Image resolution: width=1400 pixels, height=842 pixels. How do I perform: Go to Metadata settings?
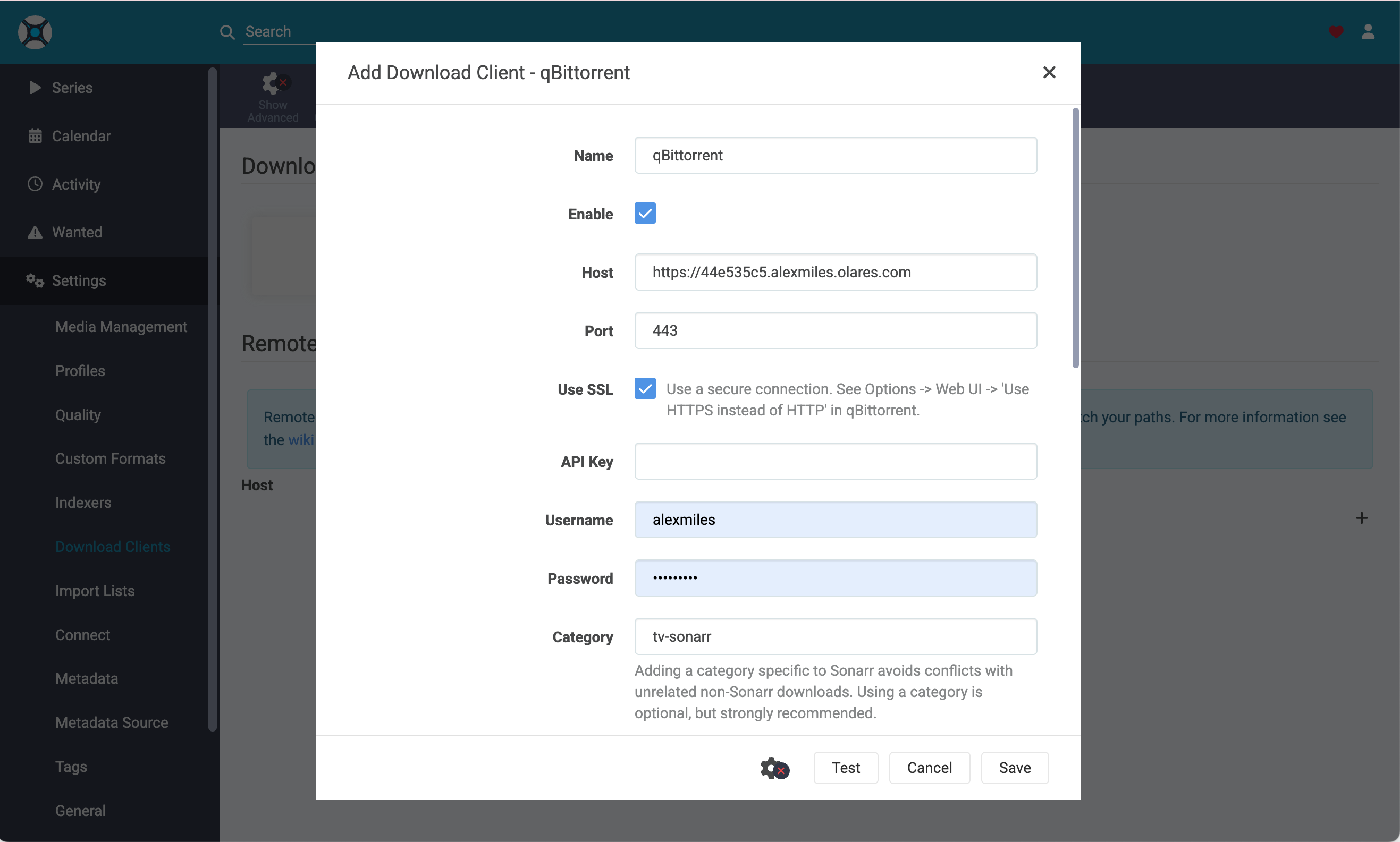[x=86, y=678]
